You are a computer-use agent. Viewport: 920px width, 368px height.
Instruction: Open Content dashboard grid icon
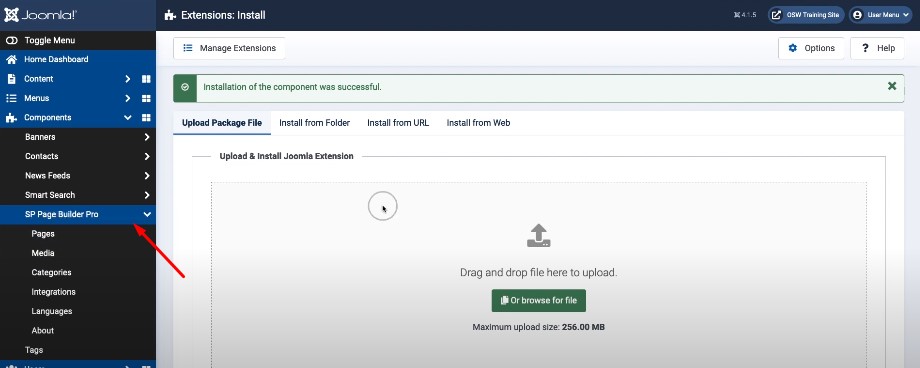146,79
